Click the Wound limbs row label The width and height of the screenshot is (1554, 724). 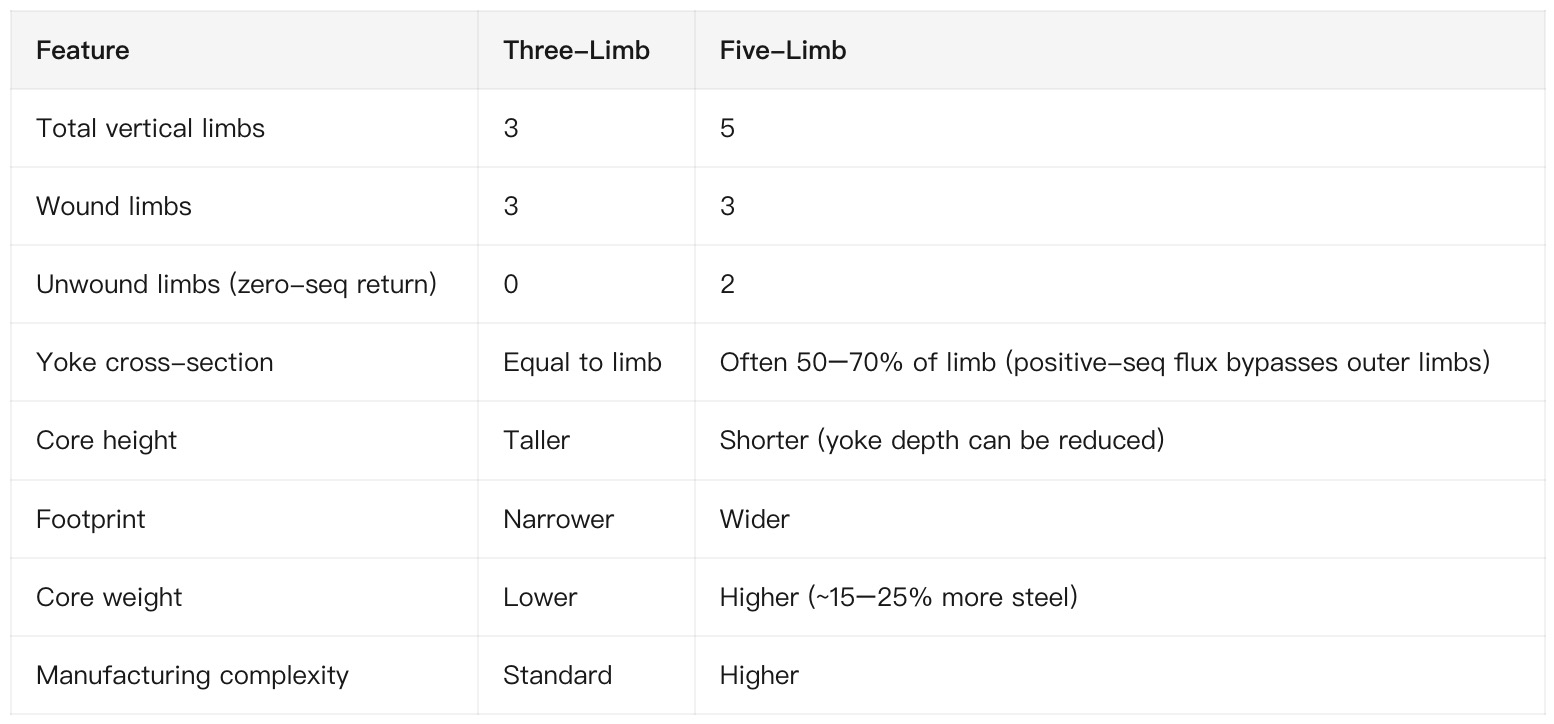(114, 206)
